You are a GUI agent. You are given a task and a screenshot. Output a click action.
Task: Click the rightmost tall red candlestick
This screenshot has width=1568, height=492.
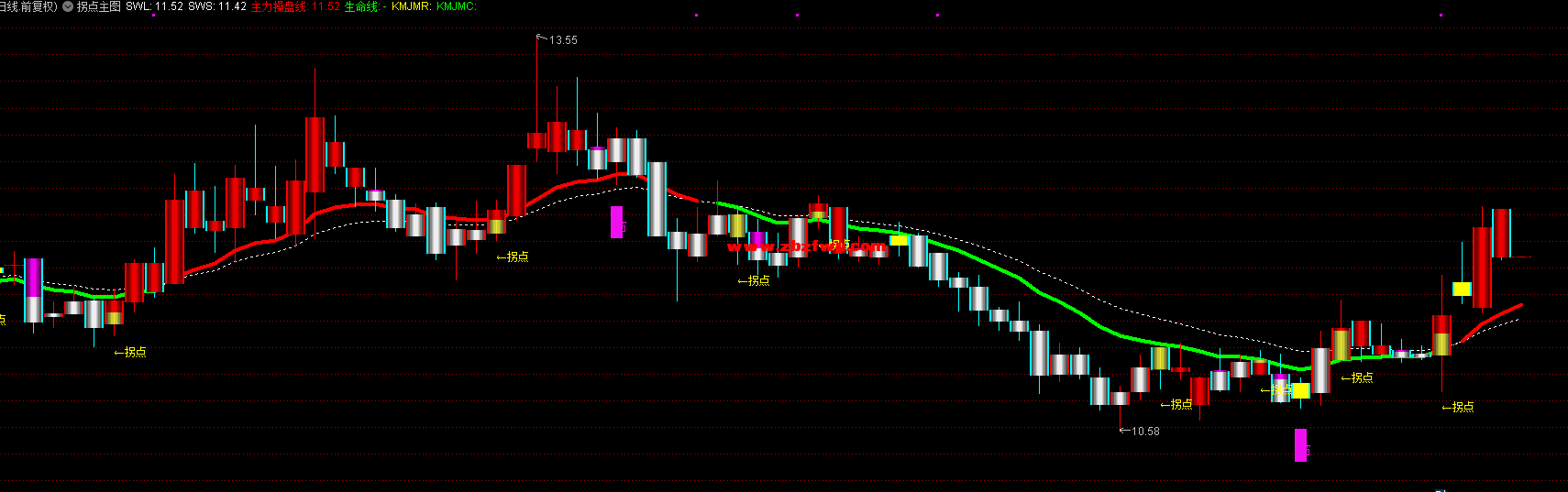[x=1501, y=234]
